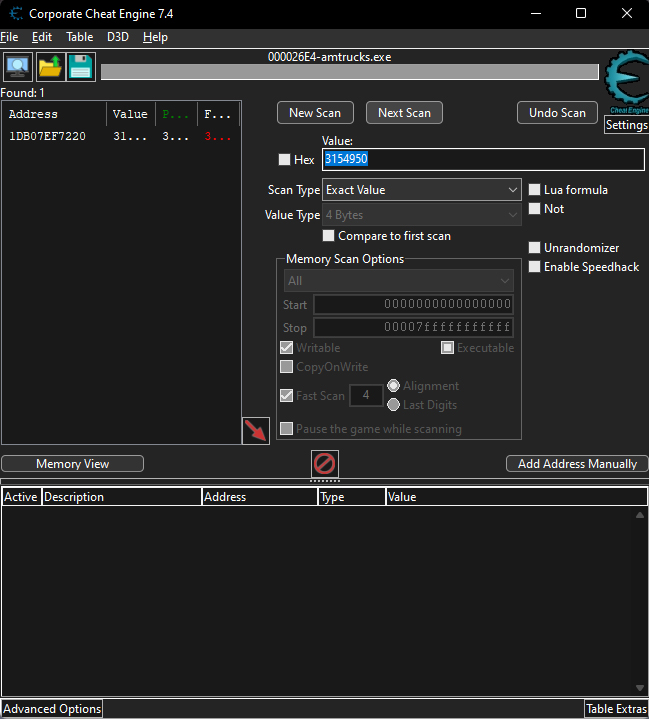
Task: Click the Cheat Engine gear logo
Action: click(x=627, y=82)
